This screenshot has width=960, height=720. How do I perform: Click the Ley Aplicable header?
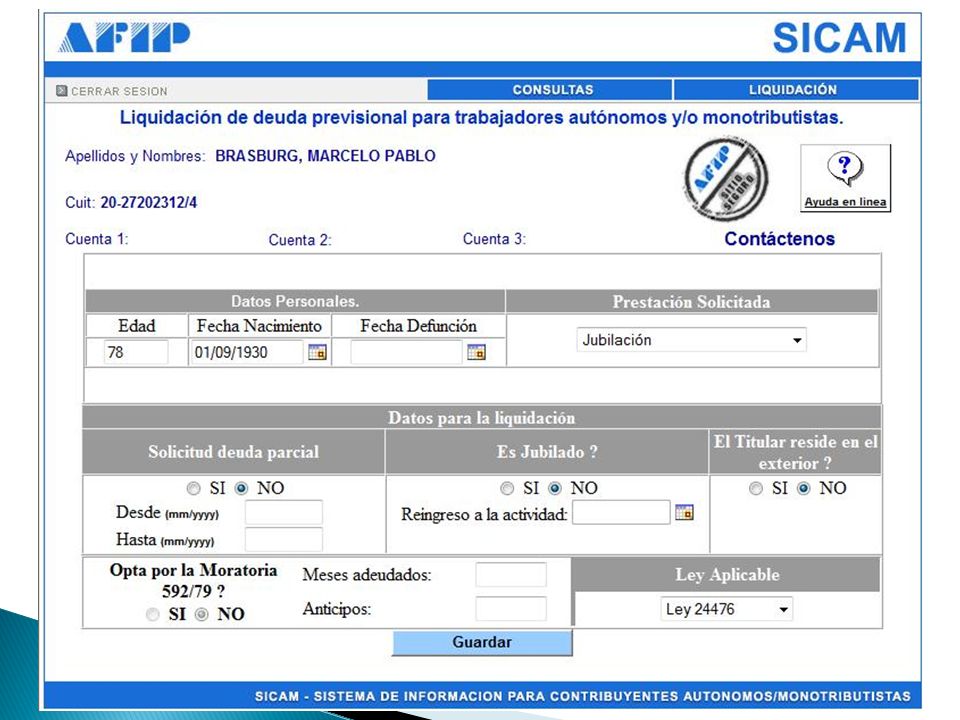pos(727,574)
